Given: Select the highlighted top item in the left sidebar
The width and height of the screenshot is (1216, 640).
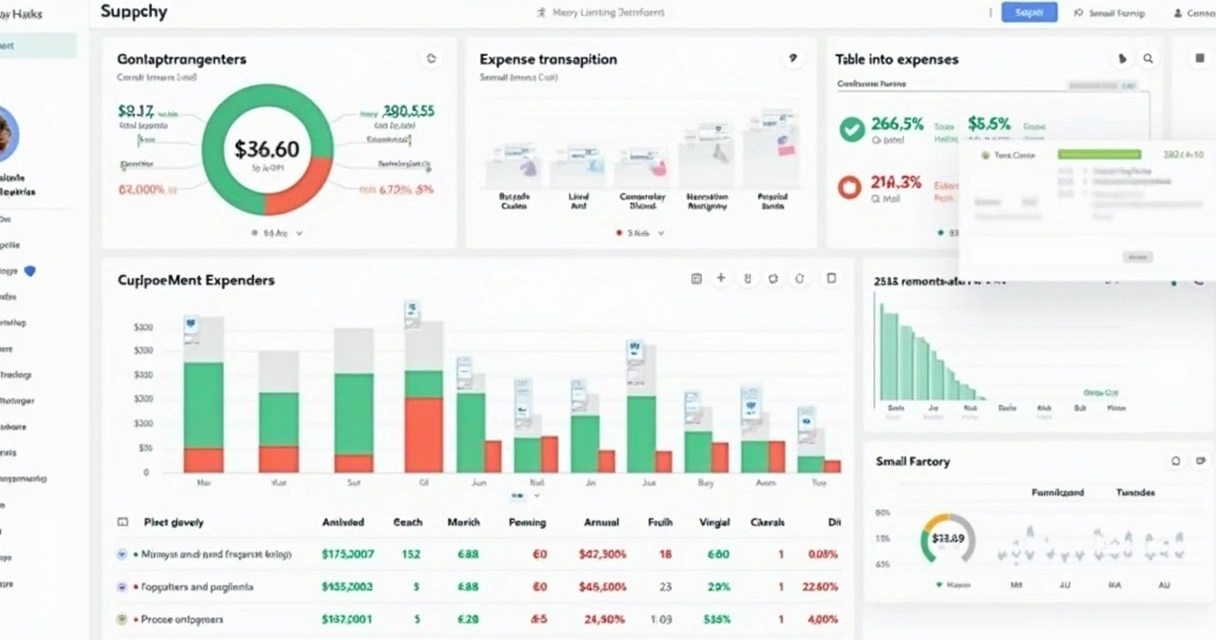Looking at the screenshot, I should (x=38, y=45).
